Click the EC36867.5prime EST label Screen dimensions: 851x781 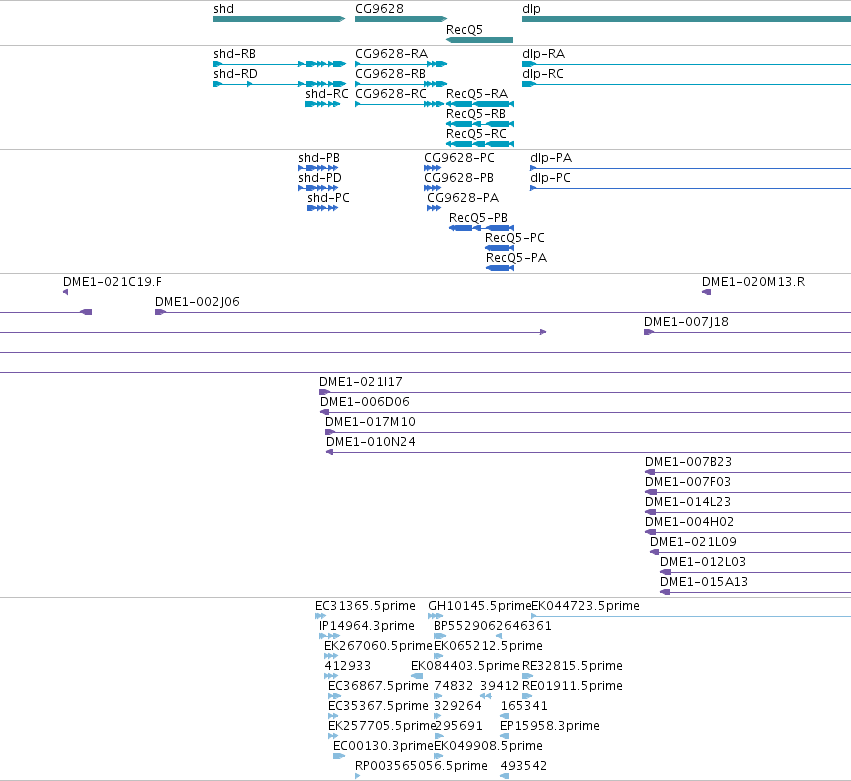[x=378, y=687]
